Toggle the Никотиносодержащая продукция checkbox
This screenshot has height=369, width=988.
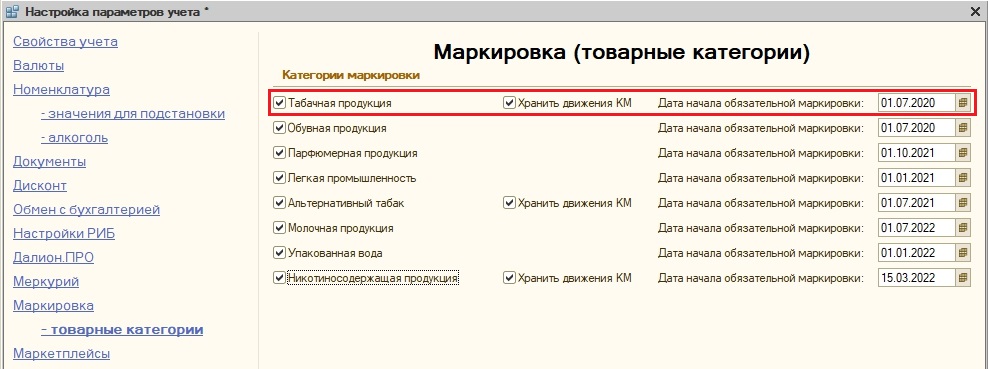280,277
